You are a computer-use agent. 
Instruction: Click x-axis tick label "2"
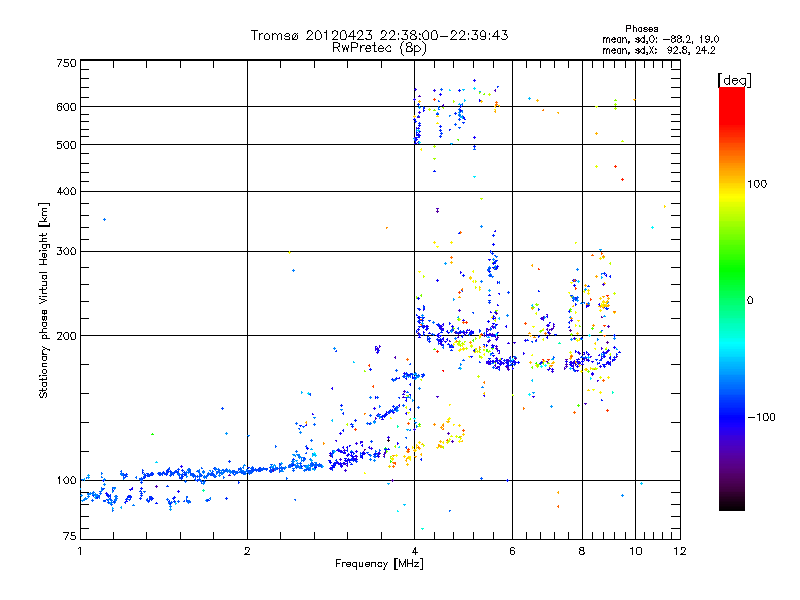(247, 551)
